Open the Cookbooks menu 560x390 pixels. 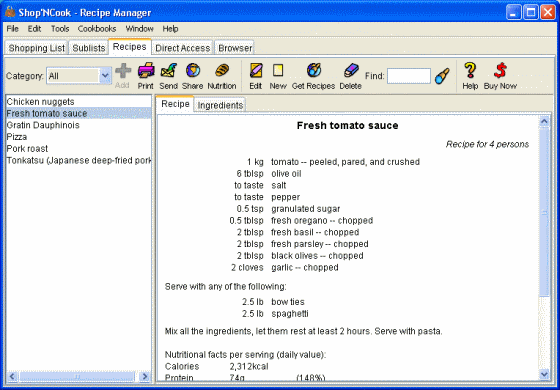pos(97,29)
